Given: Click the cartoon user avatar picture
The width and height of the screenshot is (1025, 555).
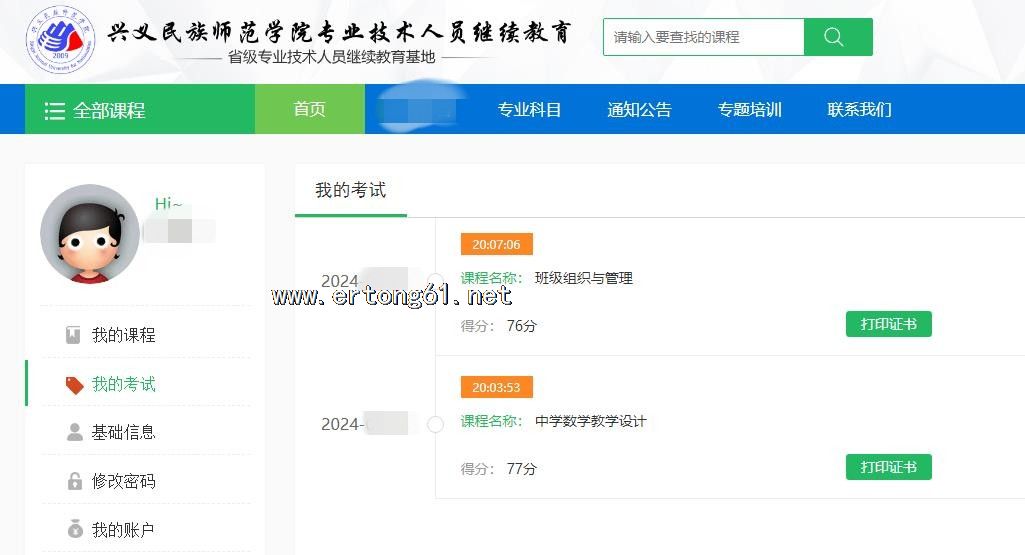Looking at the screenshot, I should coord(90,234).
